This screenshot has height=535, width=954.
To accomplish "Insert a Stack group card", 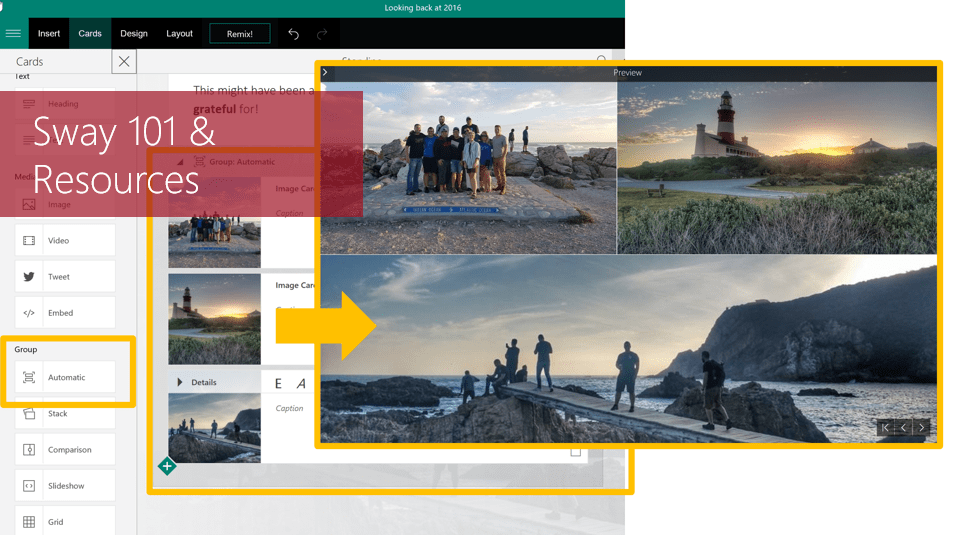I will (x=65, y=413).
